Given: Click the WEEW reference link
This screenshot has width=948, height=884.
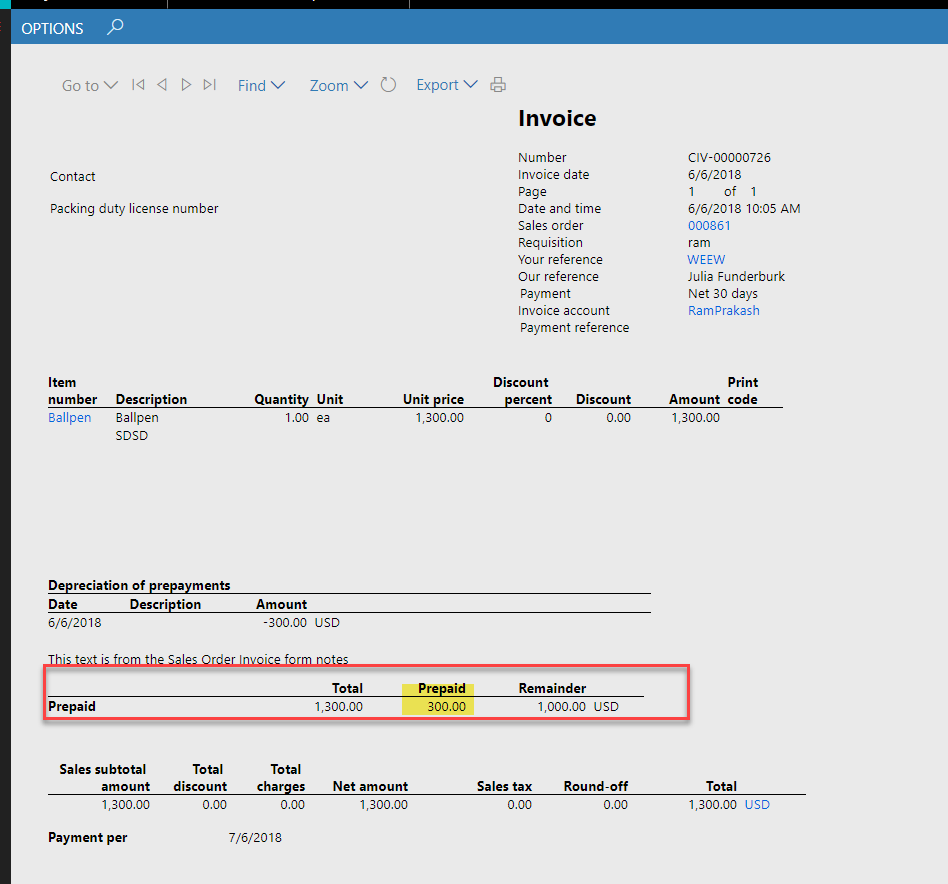Looking at the screenshot, I should pyautogui.click(x=705, y=259).
